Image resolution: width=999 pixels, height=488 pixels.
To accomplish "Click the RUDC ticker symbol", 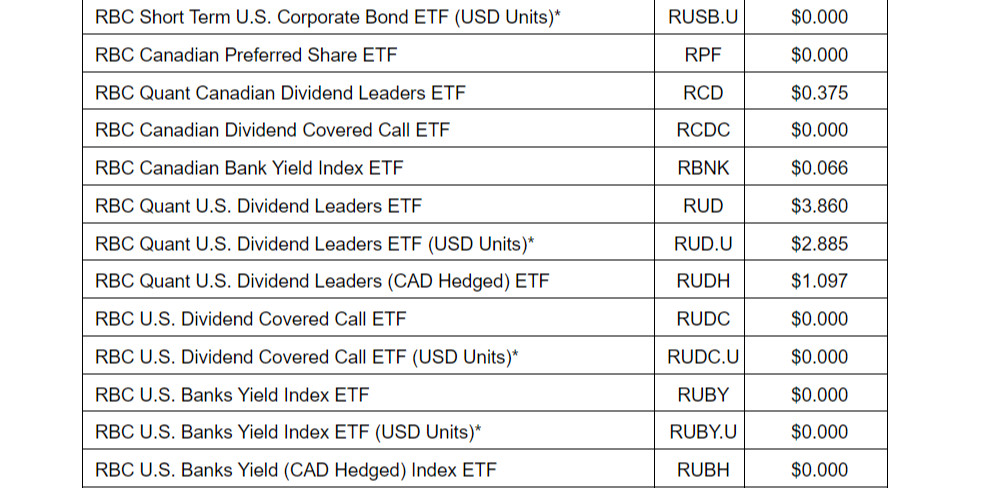I will (x=703, y=319).
